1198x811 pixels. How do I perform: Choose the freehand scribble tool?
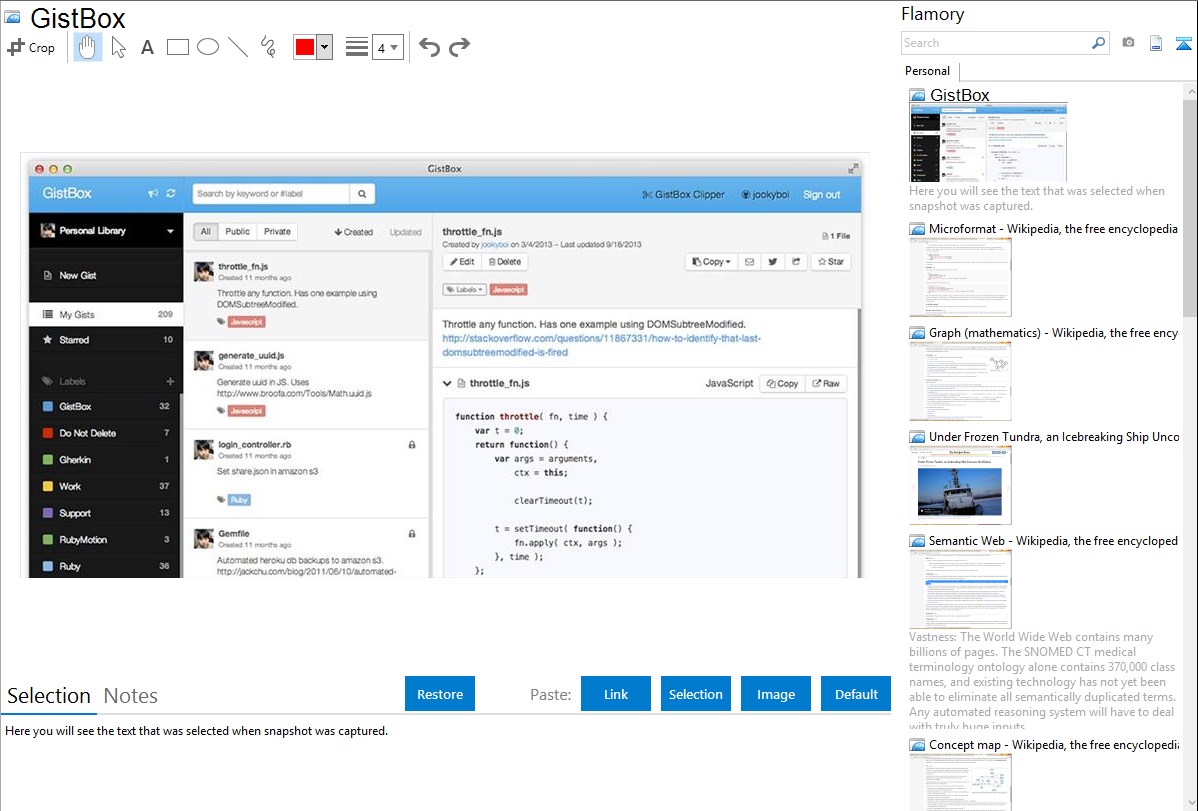tap(268, 47)
